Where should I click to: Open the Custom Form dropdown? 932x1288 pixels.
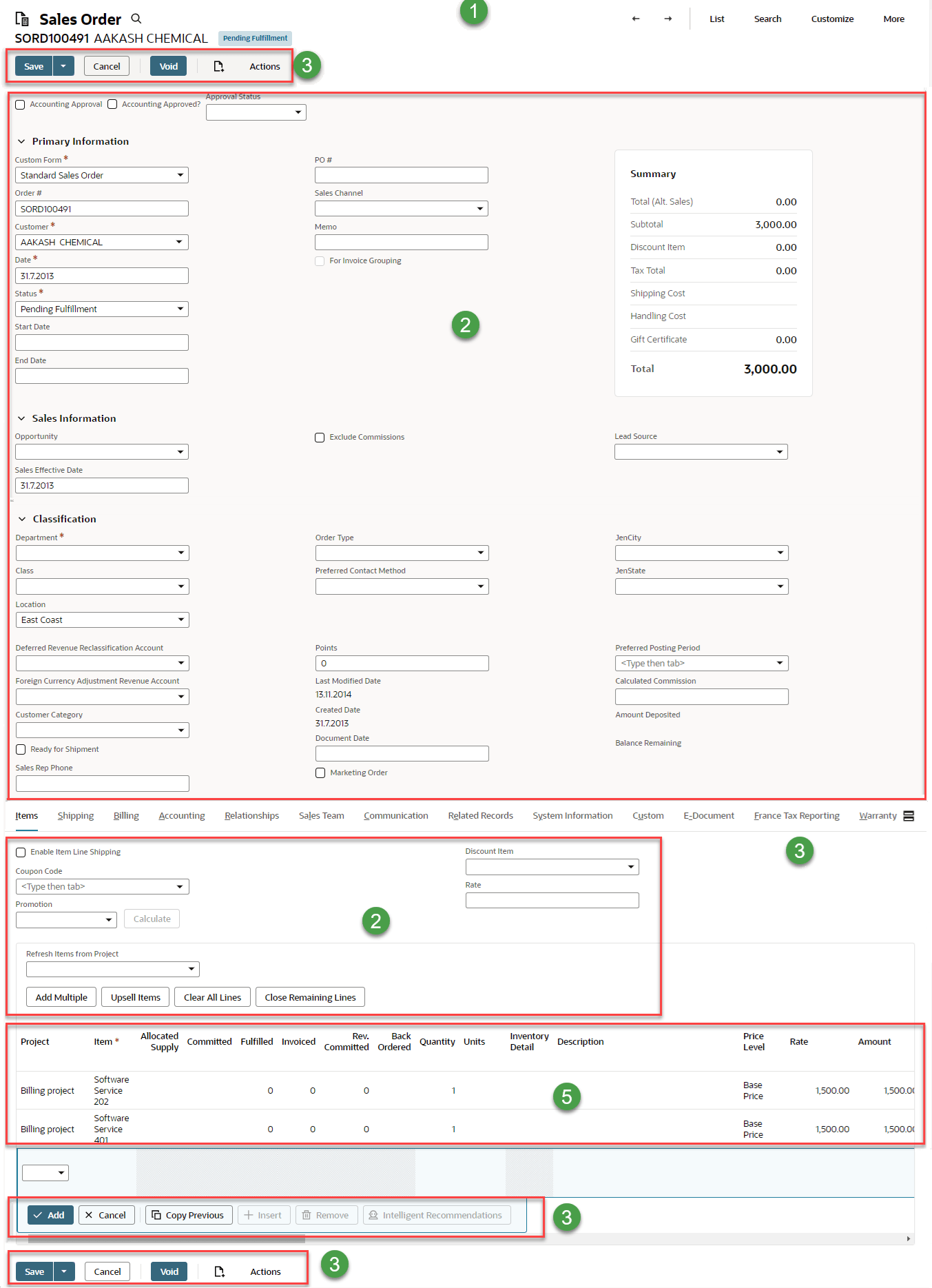(101, 175)
